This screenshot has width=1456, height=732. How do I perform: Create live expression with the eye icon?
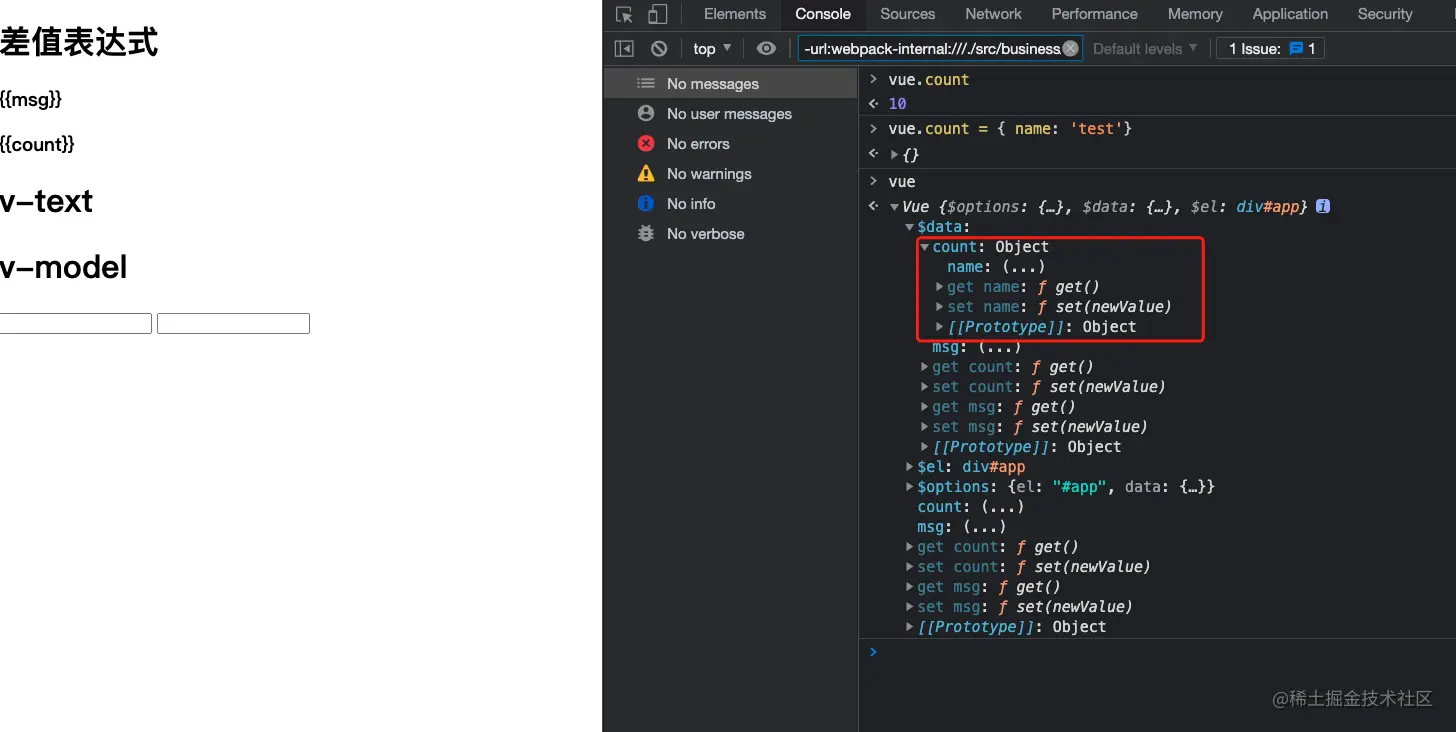(x=766, y=48)
